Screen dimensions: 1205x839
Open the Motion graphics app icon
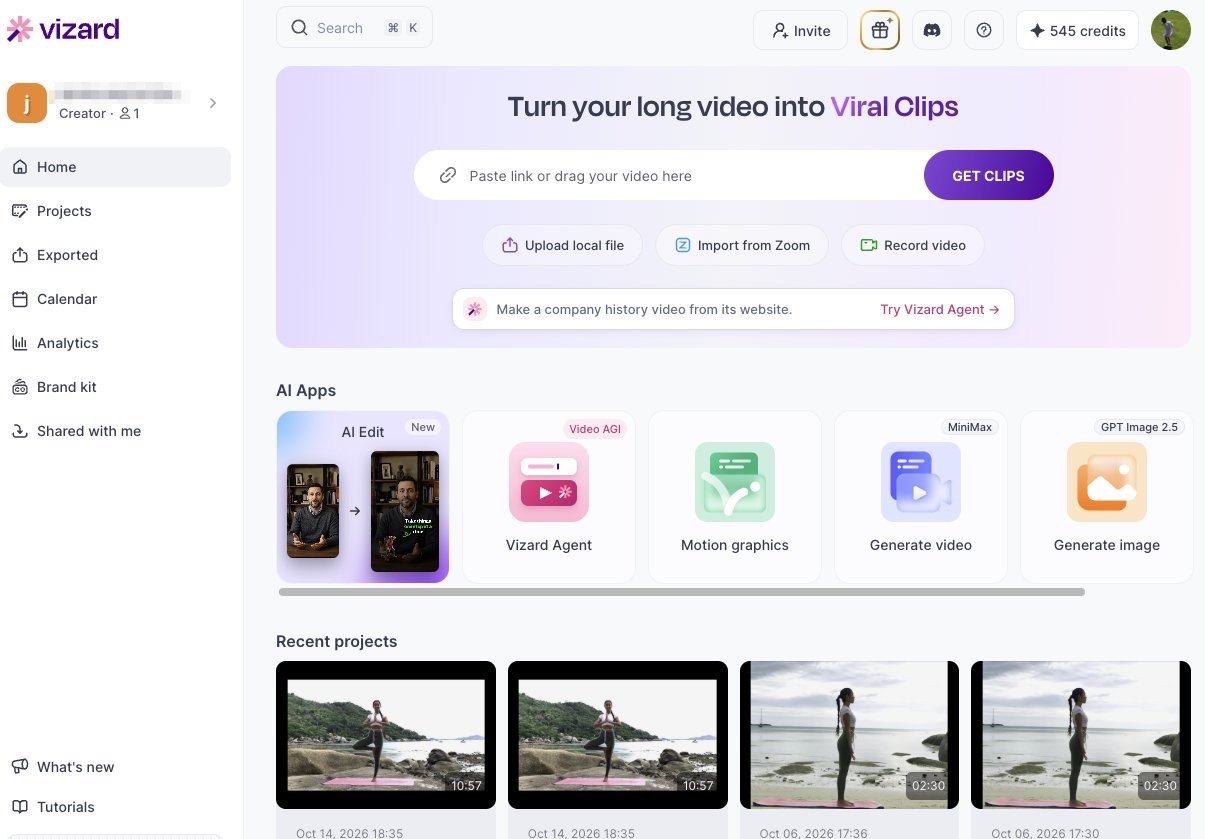click(735, 482)
